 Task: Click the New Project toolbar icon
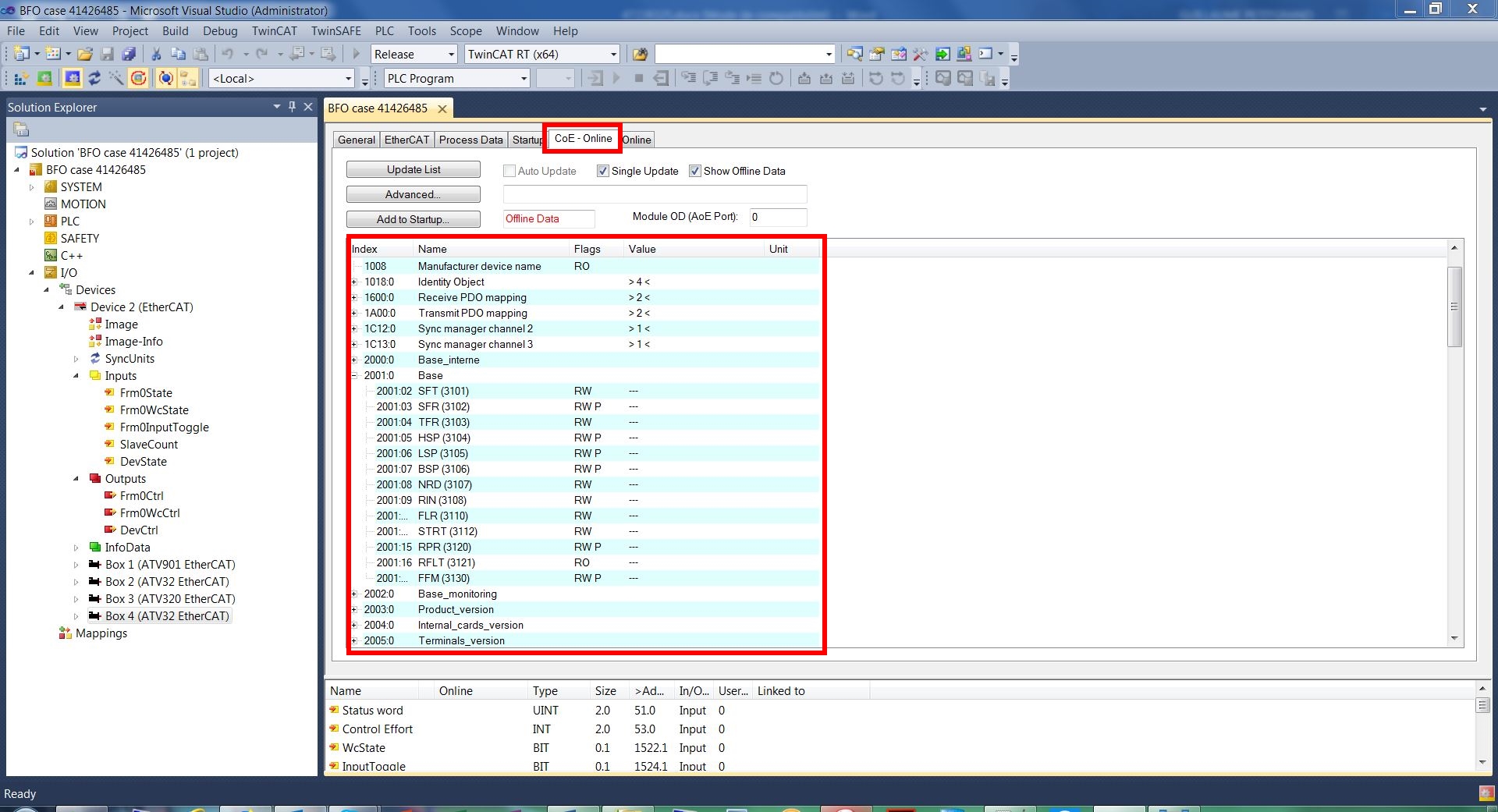22,54
